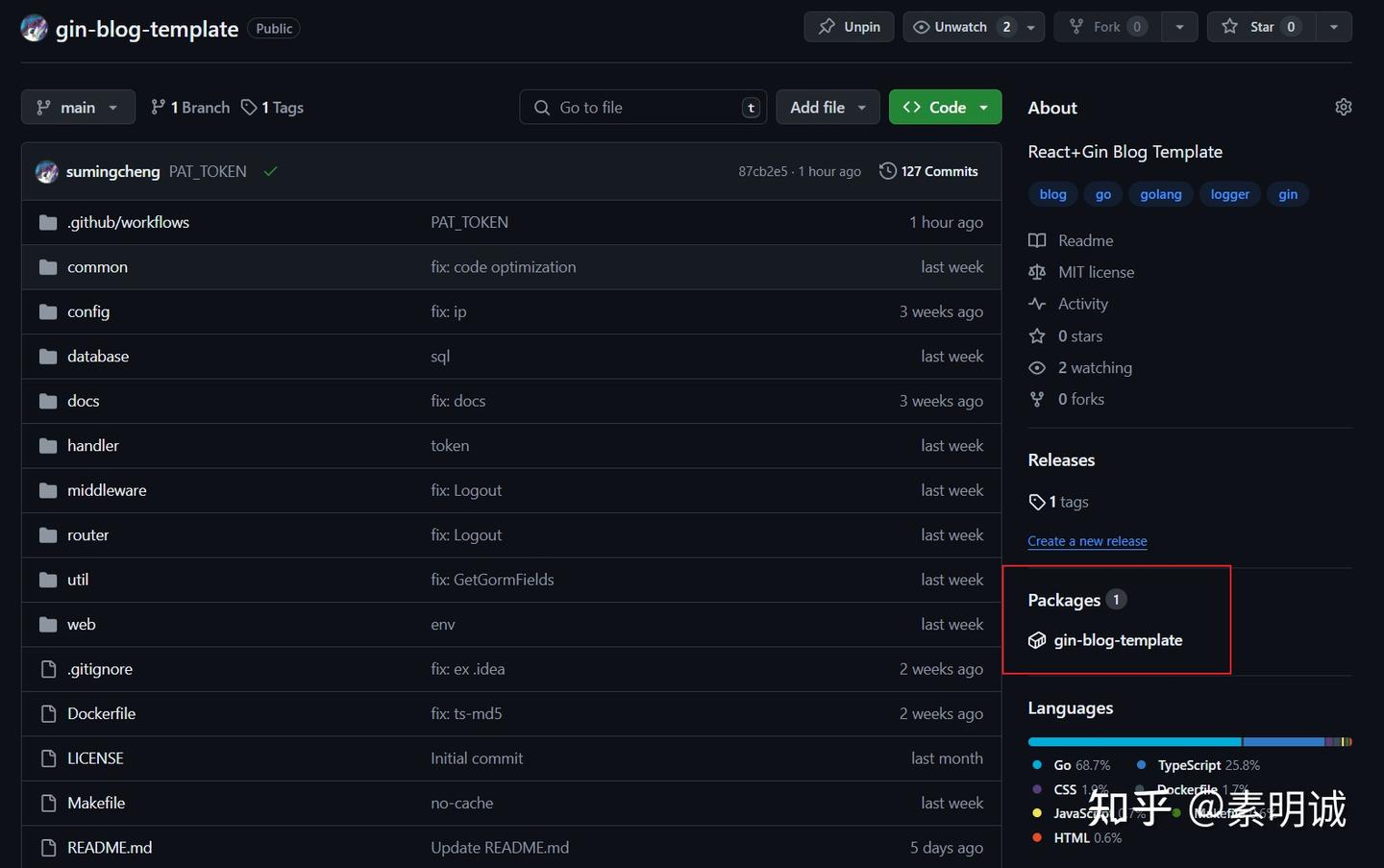Star the gin-blog-template repository
This screenshot has height=868, width=1384.
(1261, 27)
